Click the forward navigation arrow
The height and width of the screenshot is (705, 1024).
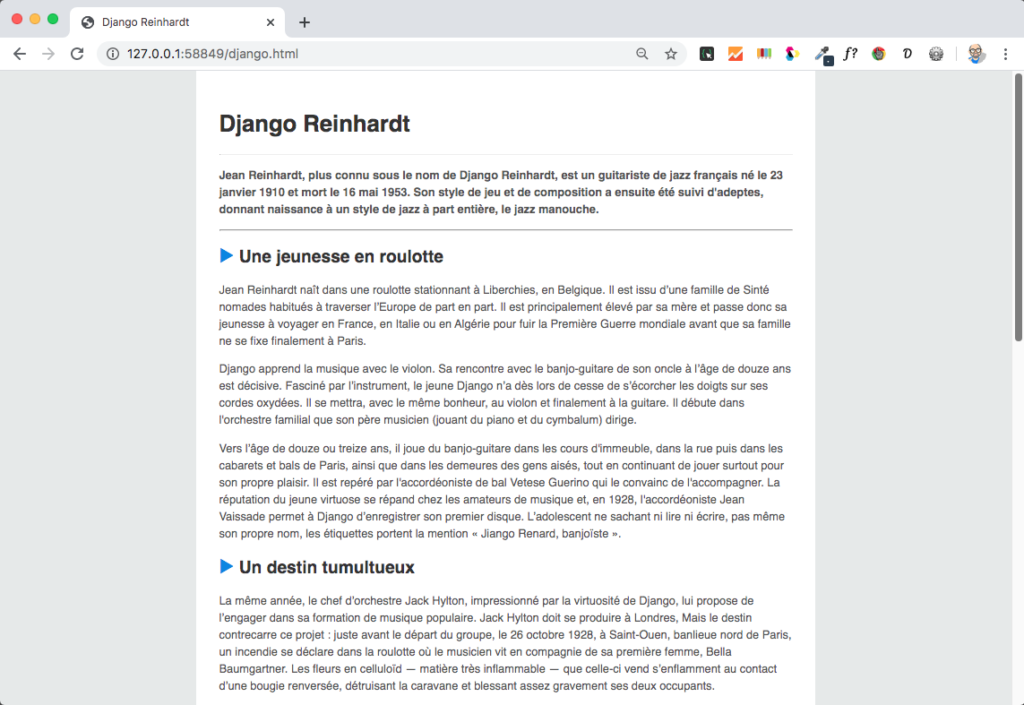48,54
